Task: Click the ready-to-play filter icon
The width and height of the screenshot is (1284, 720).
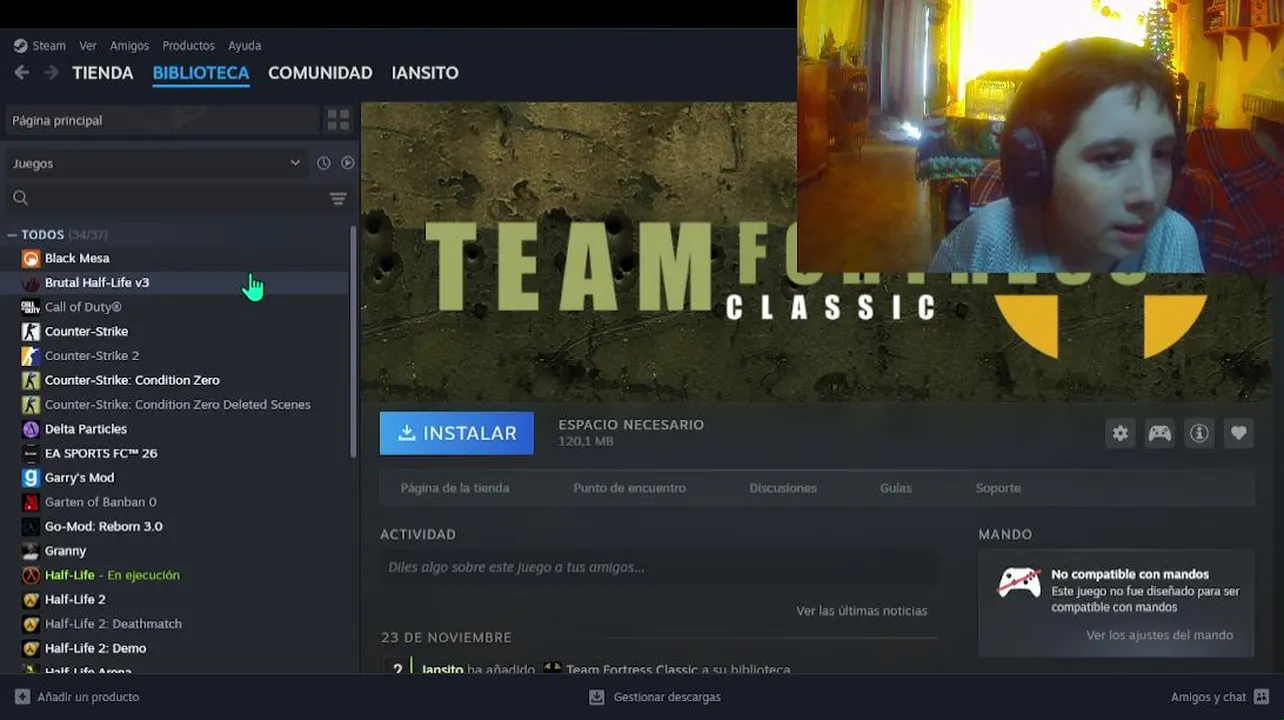Action: (x=348, y=163)
